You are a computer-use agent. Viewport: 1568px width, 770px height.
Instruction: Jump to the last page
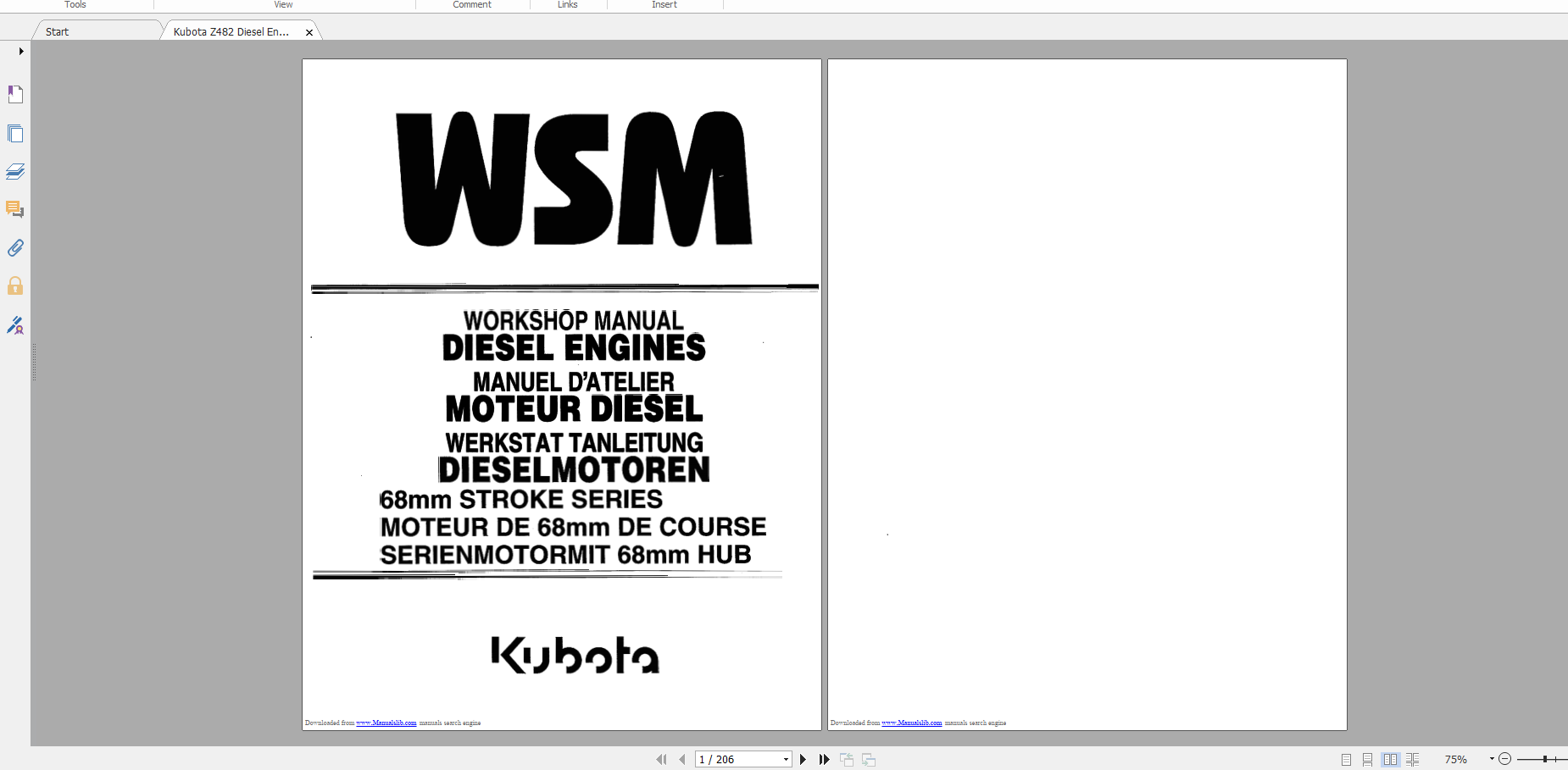click(x=824, y=760)
